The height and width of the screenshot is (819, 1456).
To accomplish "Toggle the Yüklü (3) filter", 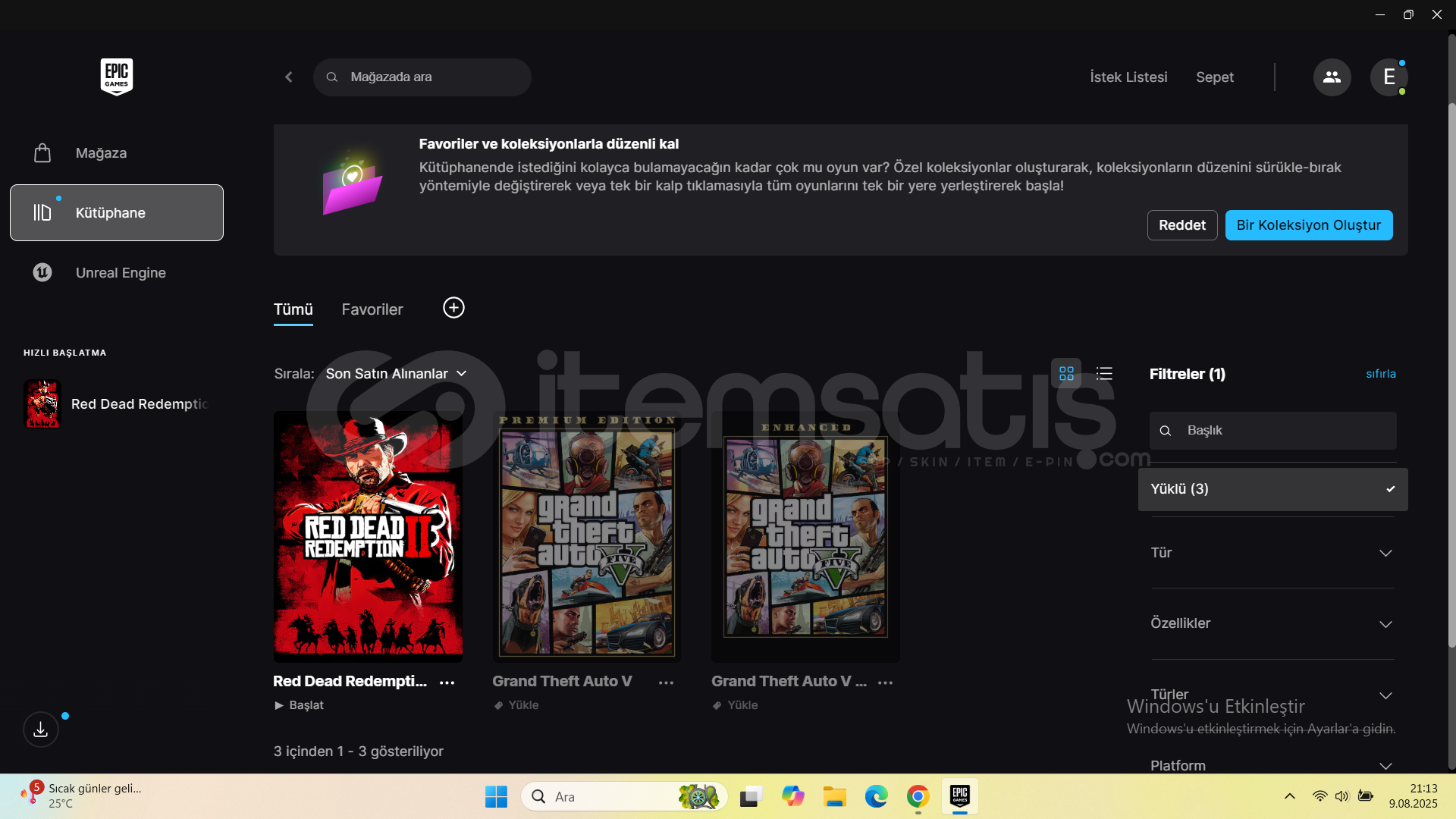I will coord(1272,489).
